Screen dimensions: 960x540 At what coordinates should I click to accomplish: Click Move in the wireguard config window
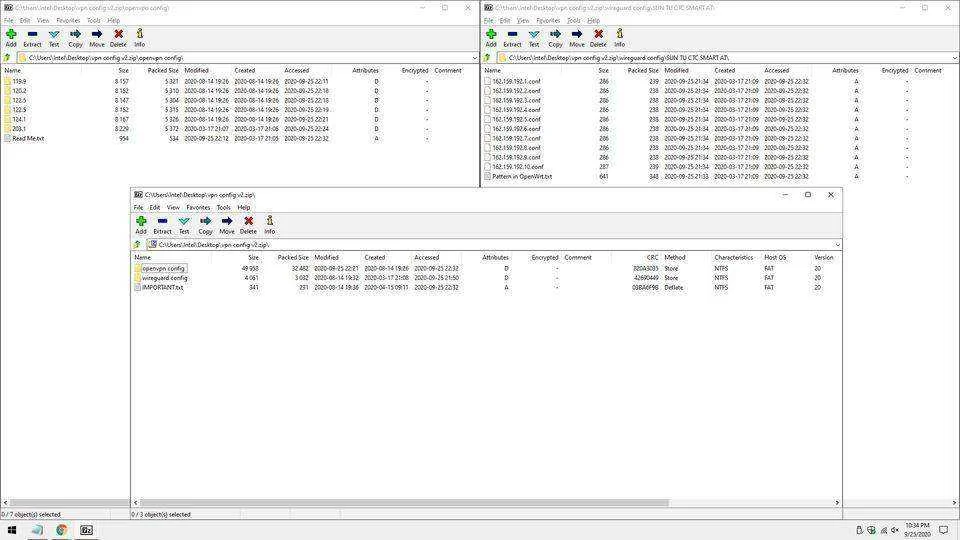[x=577, y=37]
